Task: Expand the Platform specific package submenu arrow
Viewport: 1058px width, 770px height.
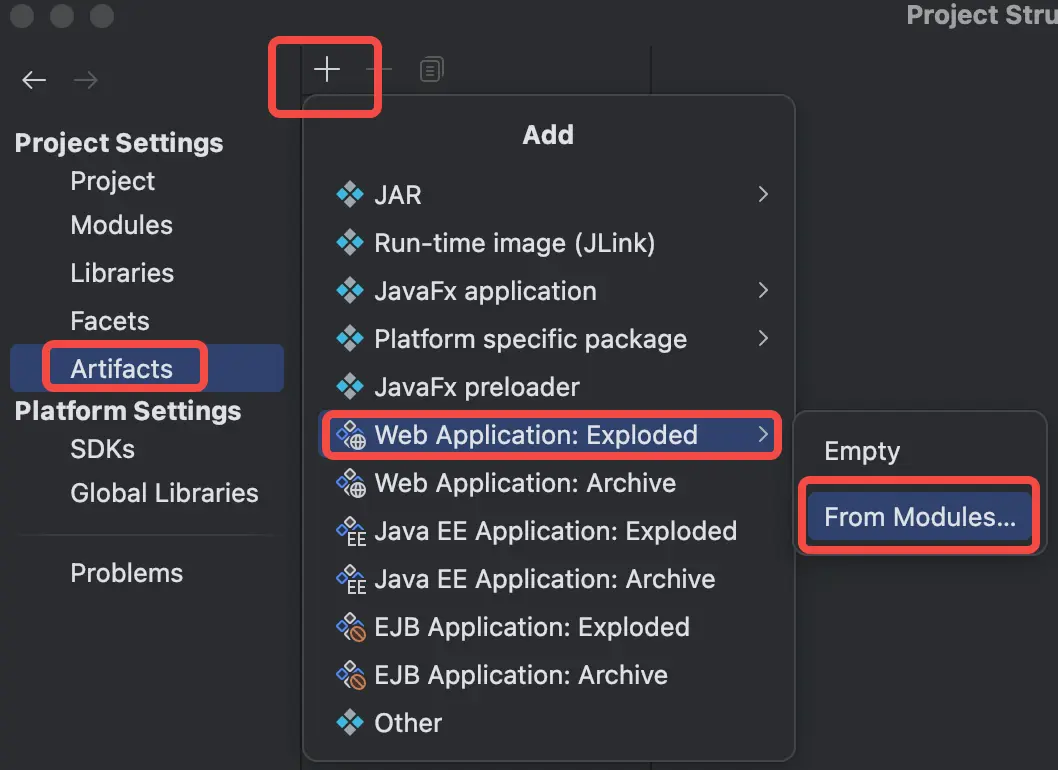Action: pyautogui.click(x=763, y=338)
